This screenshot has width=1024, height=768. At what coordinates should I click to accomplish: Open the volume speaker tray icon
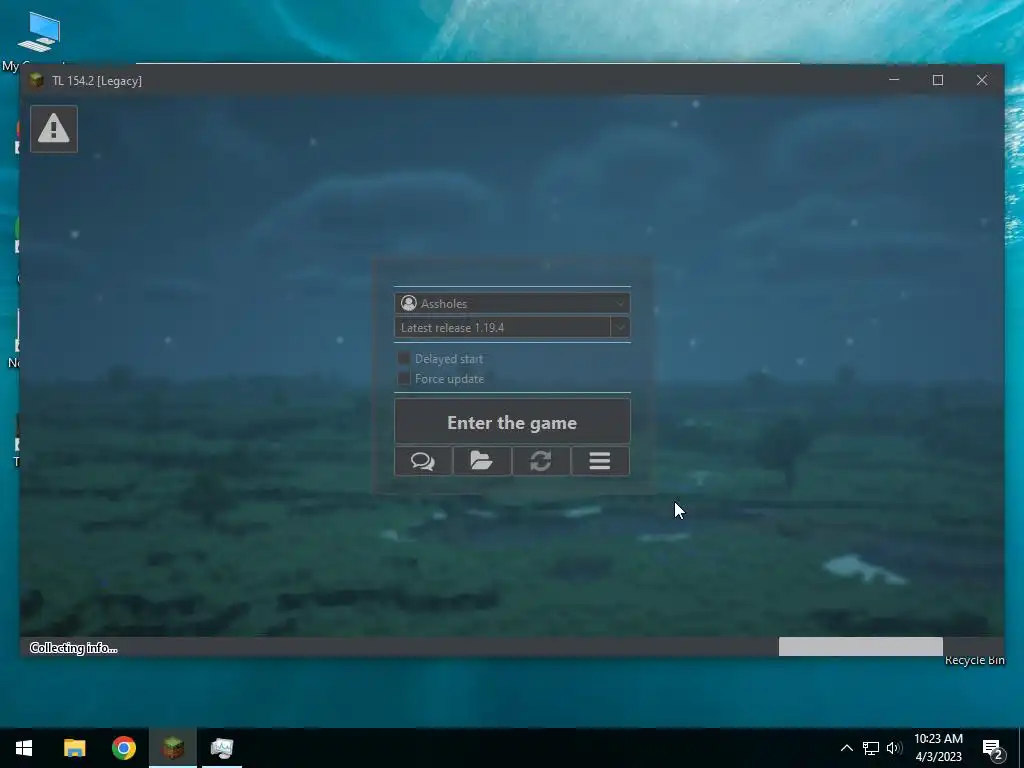[x=894, y=748]
